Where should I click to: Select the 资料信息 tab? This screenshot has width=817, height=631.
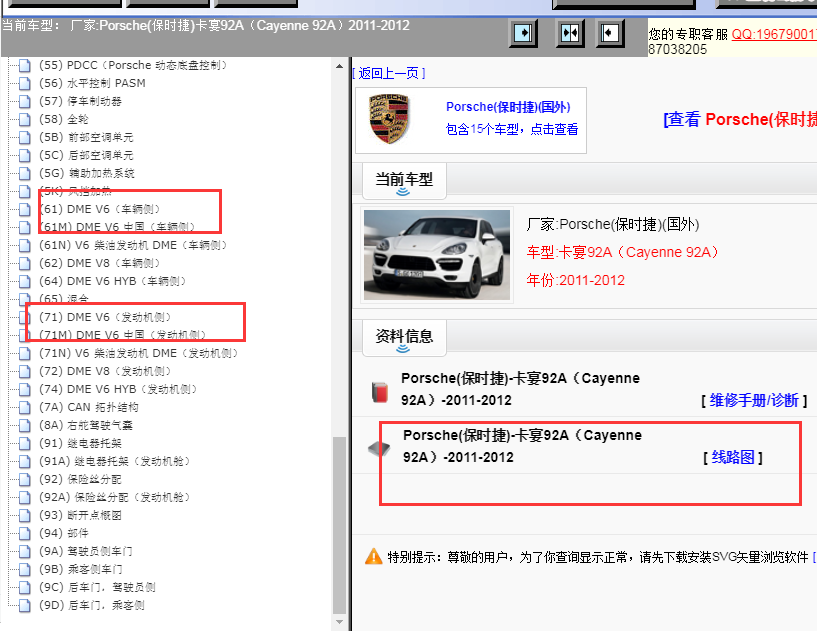click(404, 337)
